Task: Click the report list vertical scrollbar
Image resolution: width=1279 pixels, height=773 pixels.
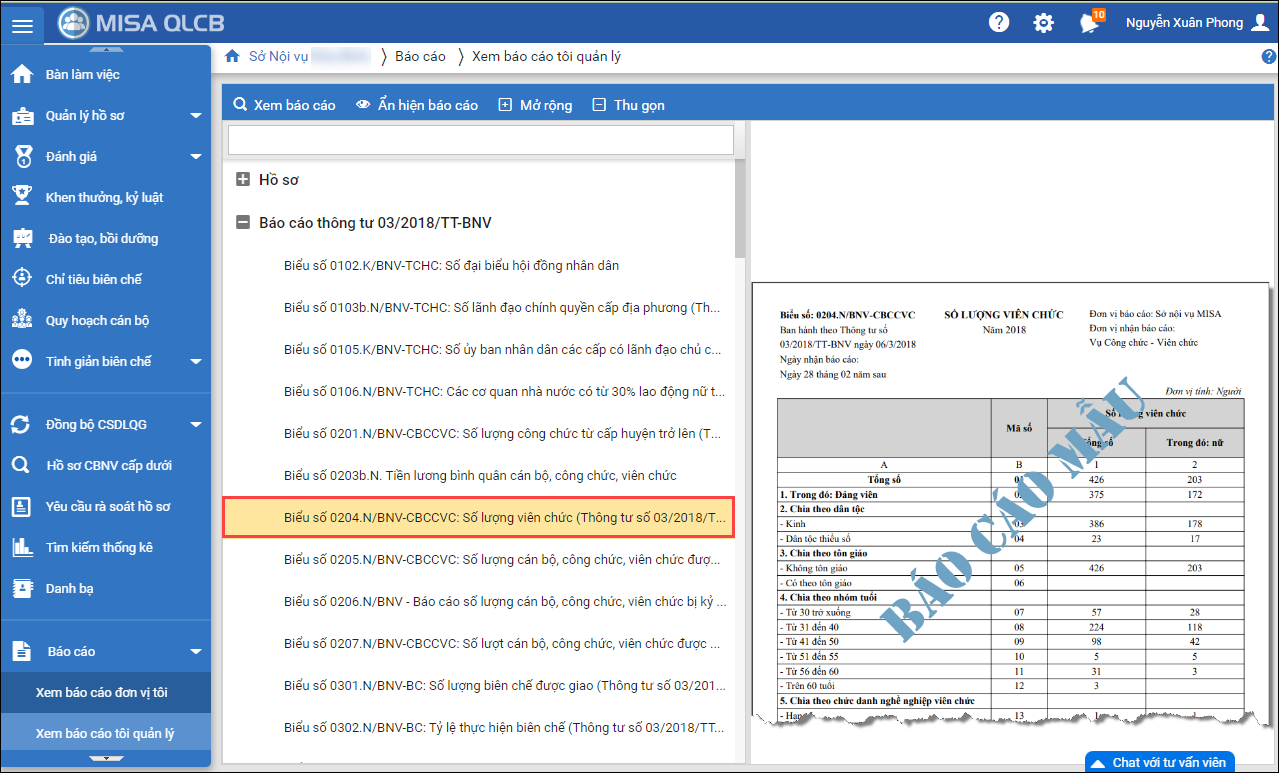Action: 739,210
